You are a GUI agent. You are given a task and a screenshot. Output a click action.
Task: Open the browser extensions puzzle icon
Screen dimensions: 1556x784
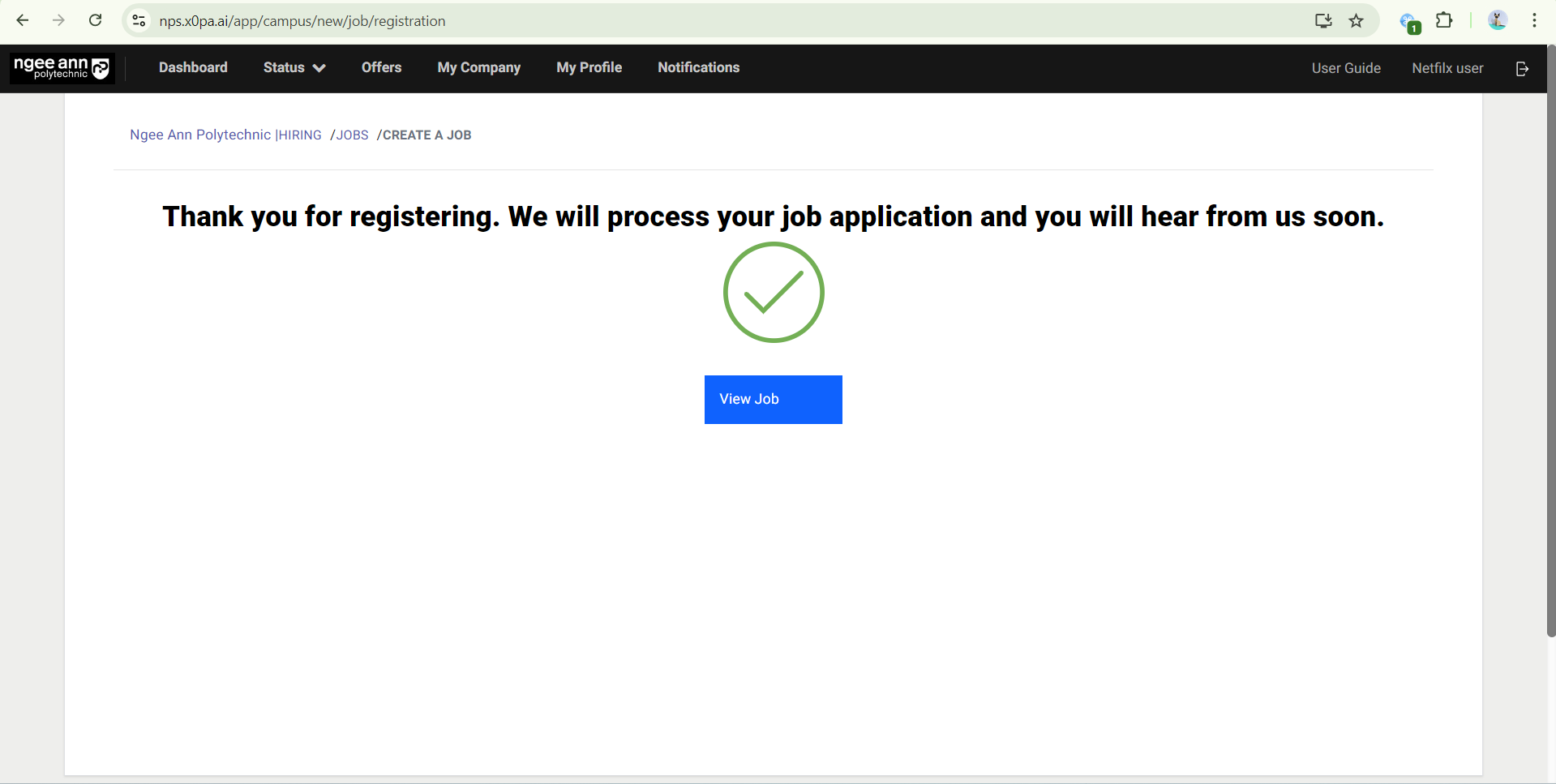[x=1444, y=20]
